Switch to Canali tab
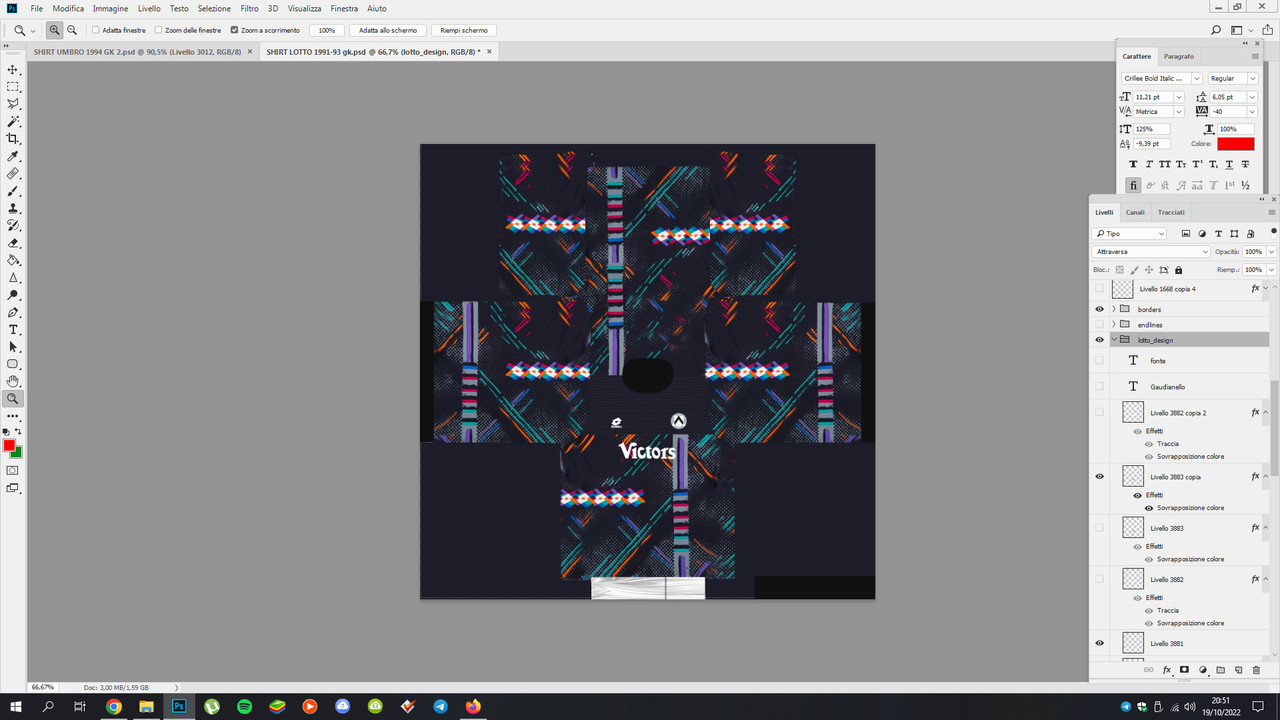The height and width of the screenshot is (720, 1280). pyautogui.click(x=1135, y=212)
